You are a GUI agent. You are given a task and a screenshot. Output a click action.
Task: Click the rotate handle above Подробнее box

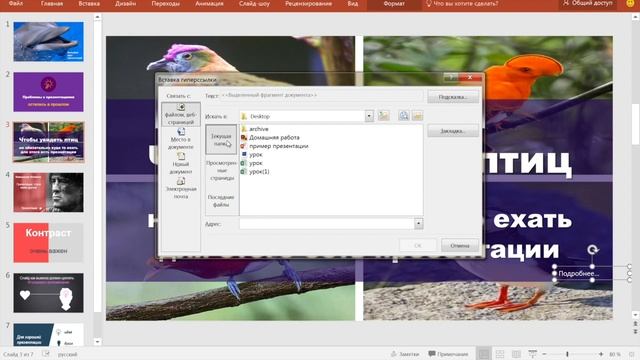coord(593,250)
